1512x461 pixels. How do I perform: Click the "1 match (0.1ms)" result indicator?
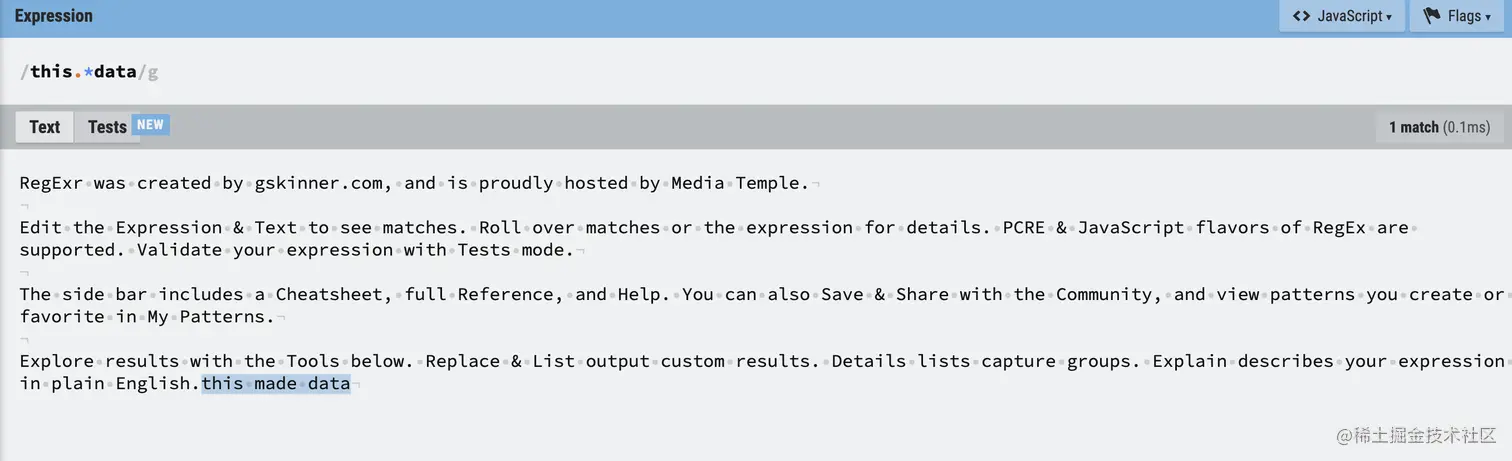1439,127
